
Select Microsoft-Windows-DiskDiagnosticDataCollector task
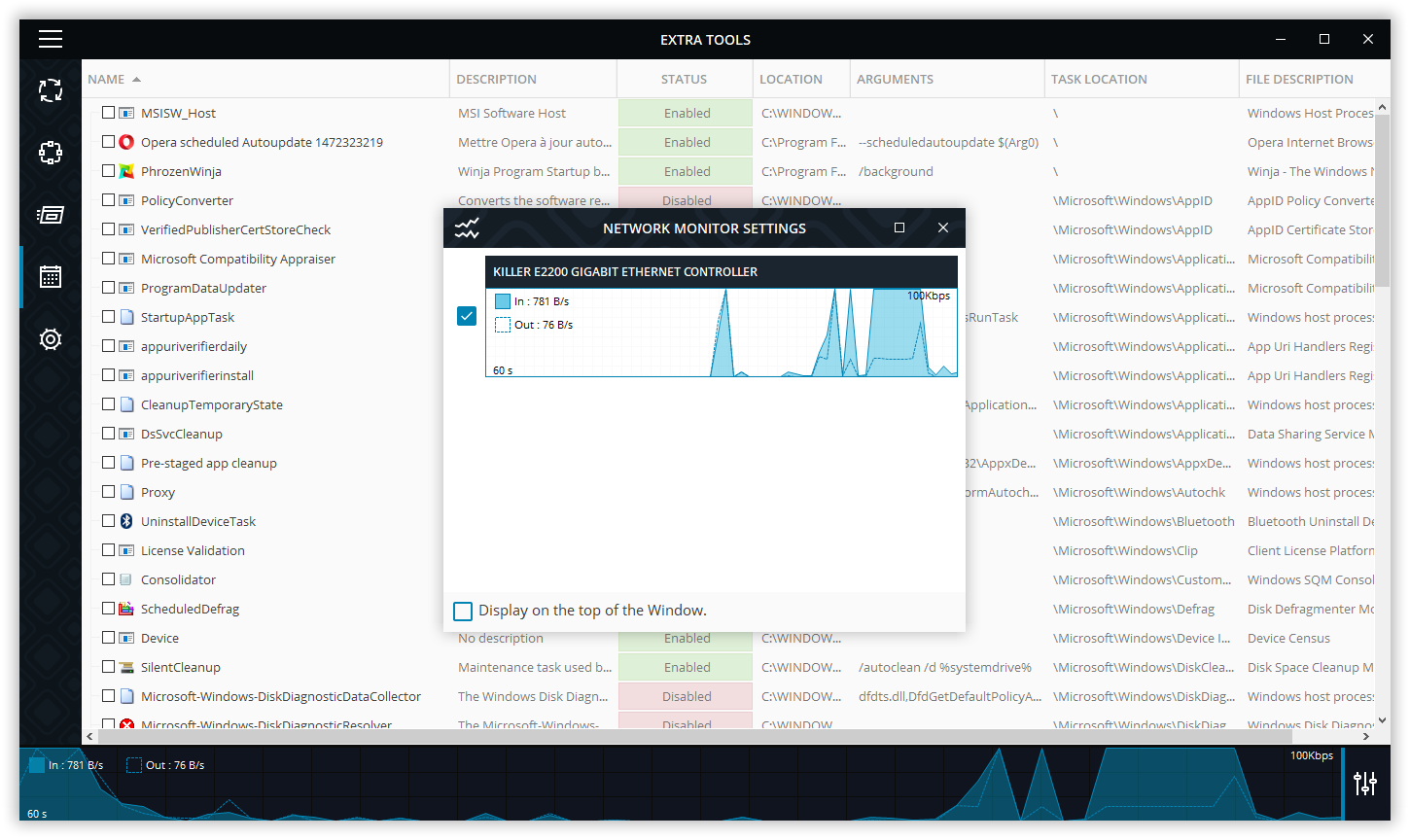281,696
